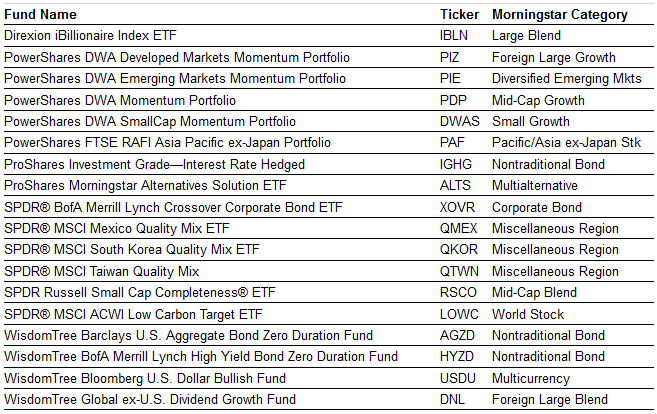The image size is (657, 414).
Task: Click the Multicurrency category cell
Action: tap(531, 378)
